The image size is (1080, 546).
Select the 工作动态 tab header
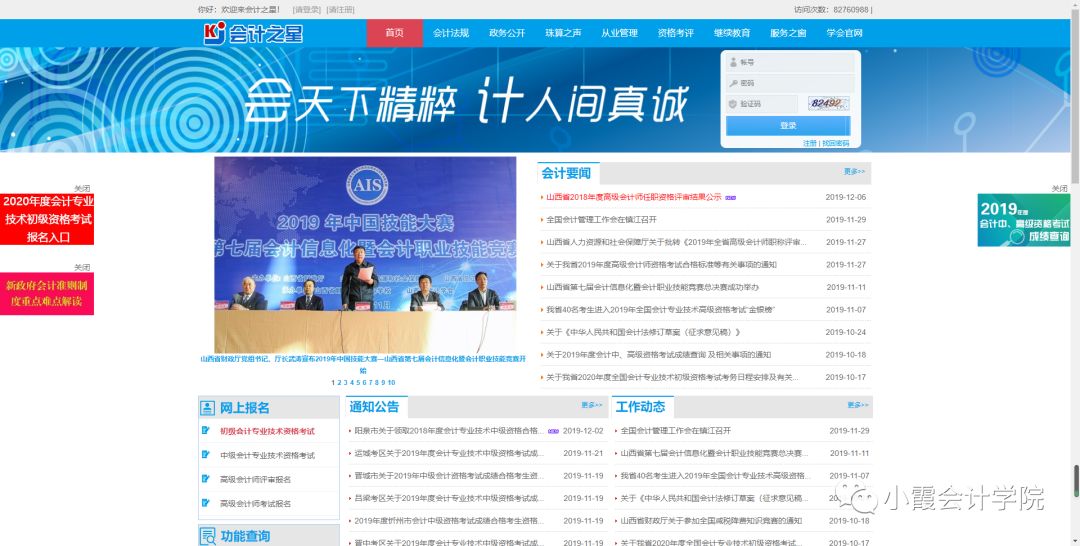pos(641,406)
